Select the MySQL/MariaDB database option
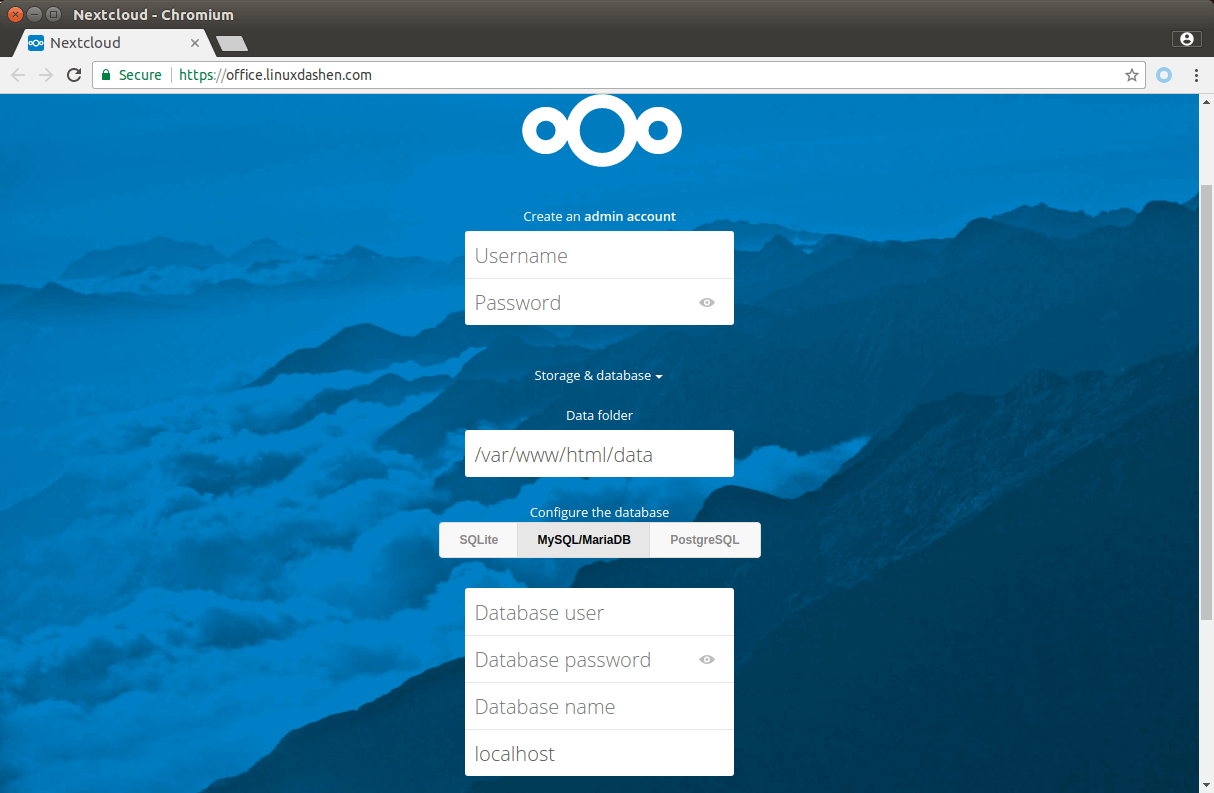Image resolution: width=1214 pixels, height=793 pixels. pos(583,540)
